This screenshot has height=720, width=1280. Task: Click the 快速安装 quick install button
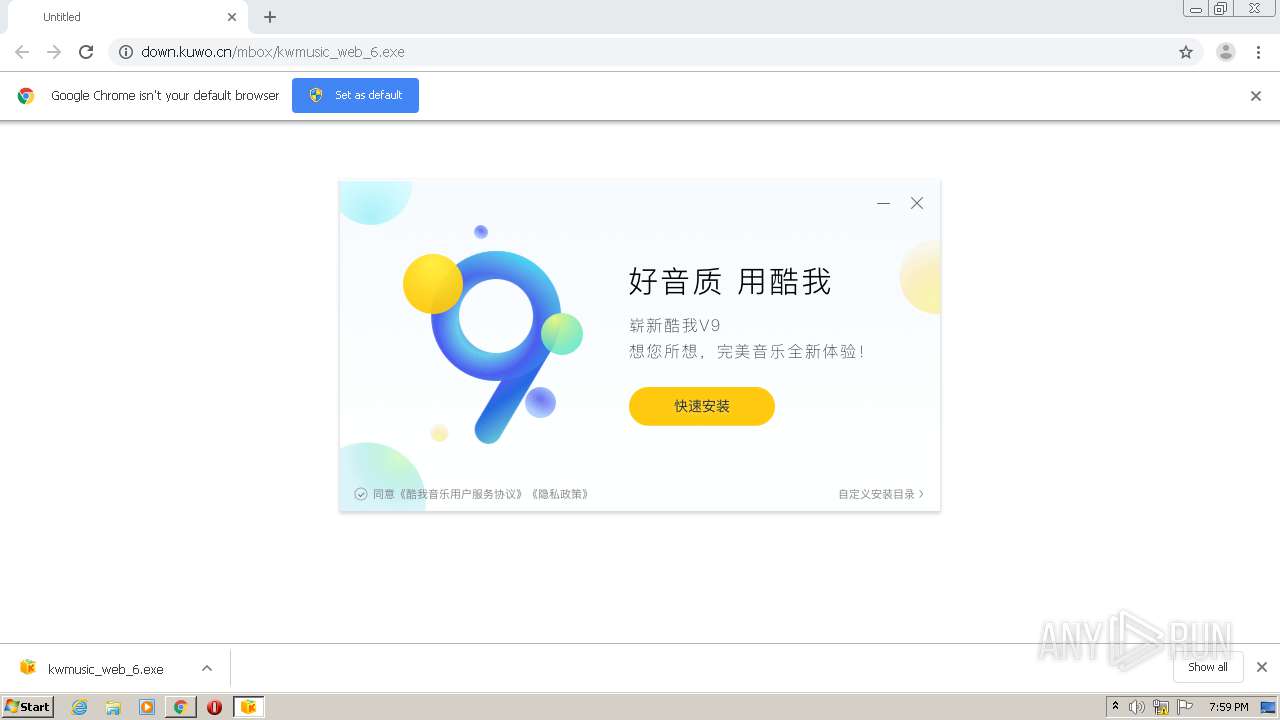click(x=701, y=406)
